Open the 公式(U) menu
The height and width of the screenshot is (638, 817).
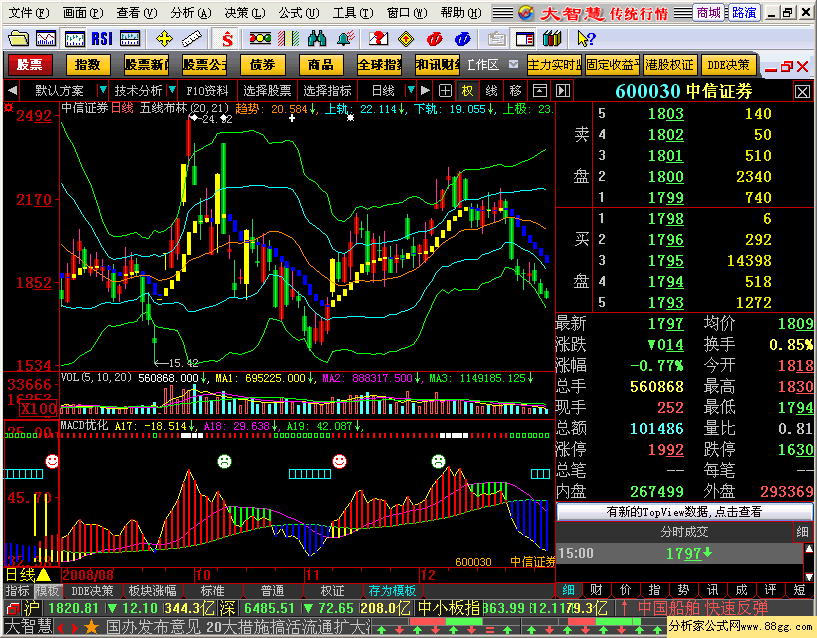[299, 13]
